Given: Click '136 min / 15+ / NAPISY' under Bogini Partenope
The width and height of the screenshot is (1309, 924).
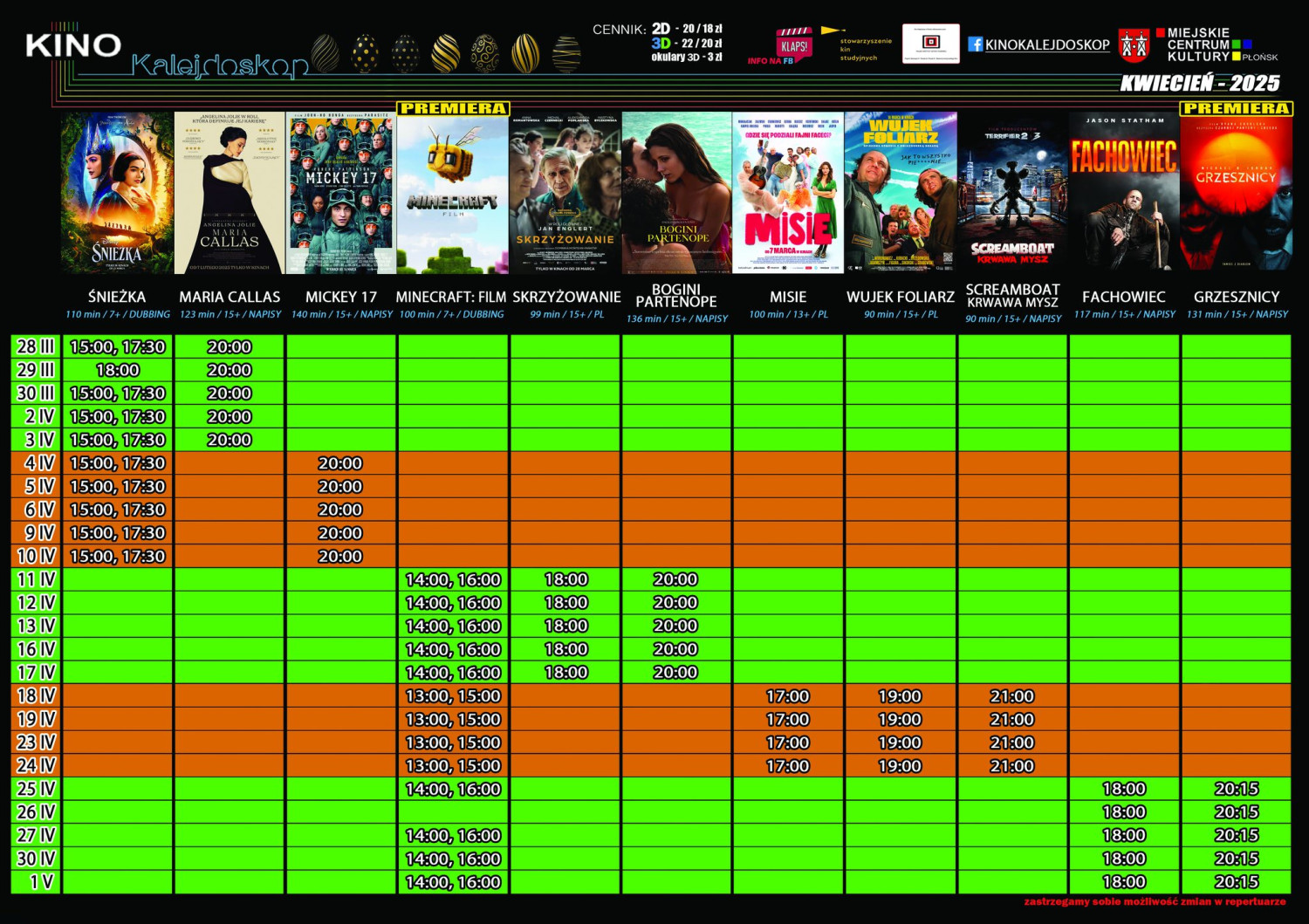Looking at the screenshot, I should (677, 318).
